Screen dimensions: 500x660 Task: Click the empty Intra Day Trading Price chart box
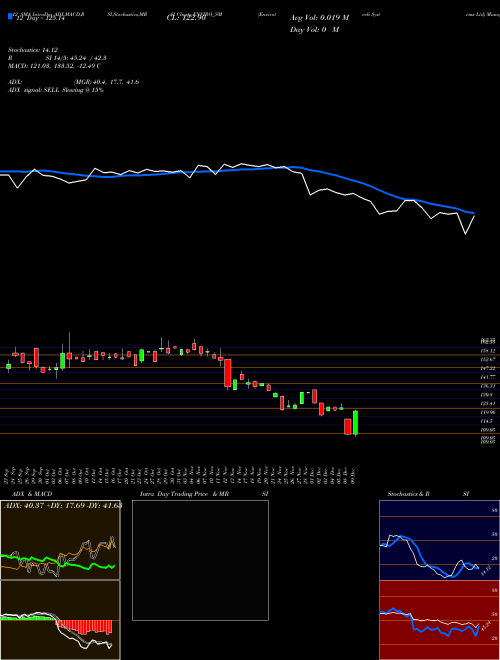click(200, 560)
